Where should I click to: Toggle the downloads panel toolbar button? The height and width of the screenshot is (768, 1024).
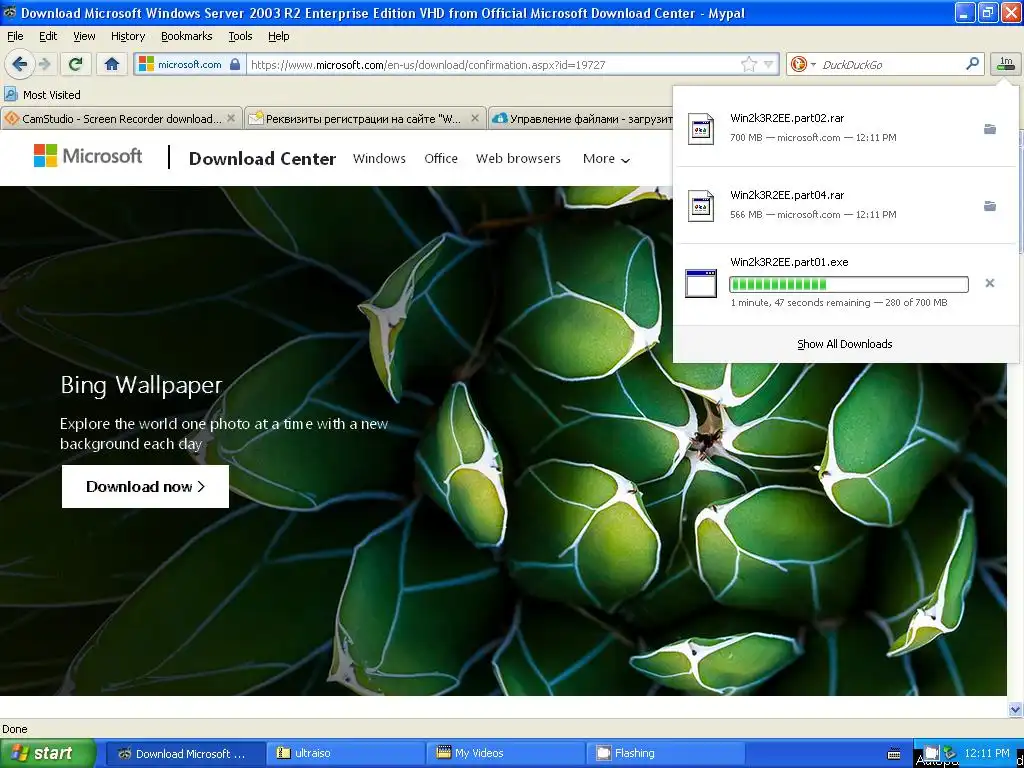1006,64
